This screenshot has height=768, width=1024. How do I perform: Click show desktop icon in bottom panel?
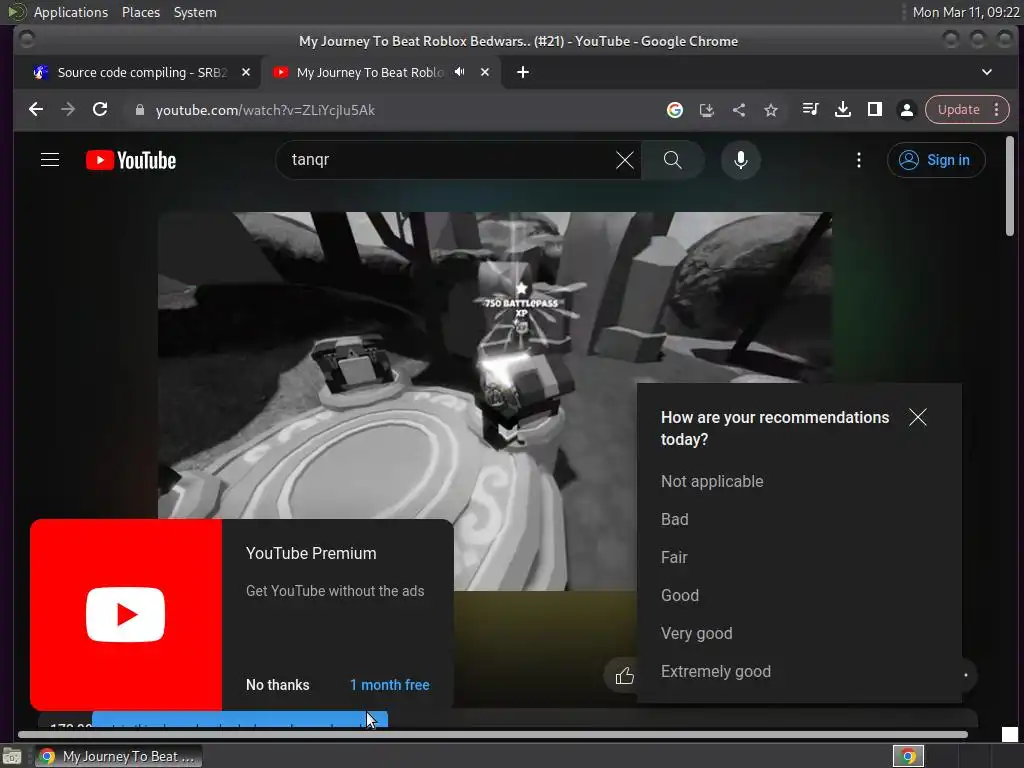click(12, 756)
